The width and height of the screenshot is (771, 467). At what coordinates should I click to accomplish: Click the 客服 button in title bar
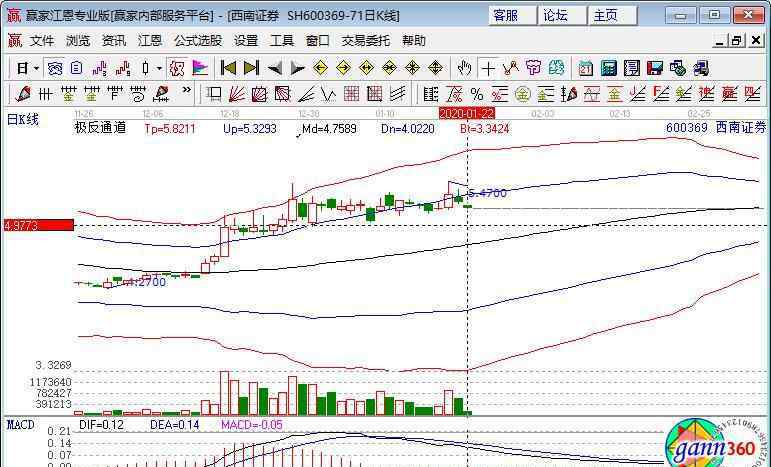[511, 16]
